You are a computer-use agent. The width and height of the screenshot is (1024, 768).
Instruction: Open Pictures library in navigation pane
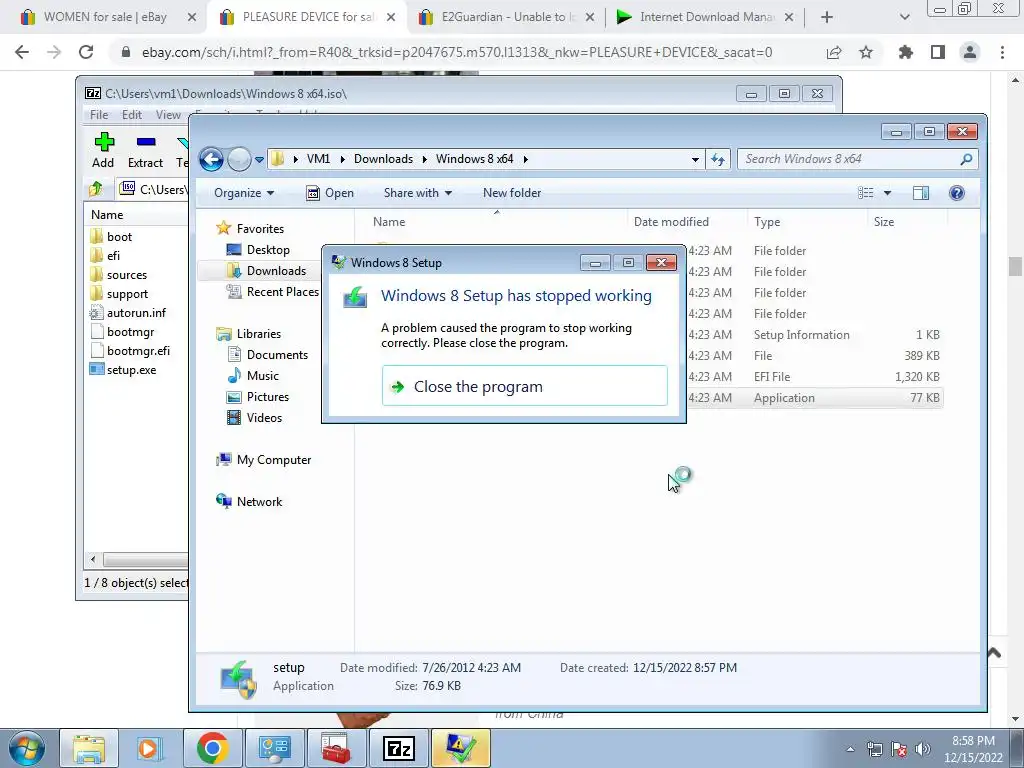(x=258, y=396)
